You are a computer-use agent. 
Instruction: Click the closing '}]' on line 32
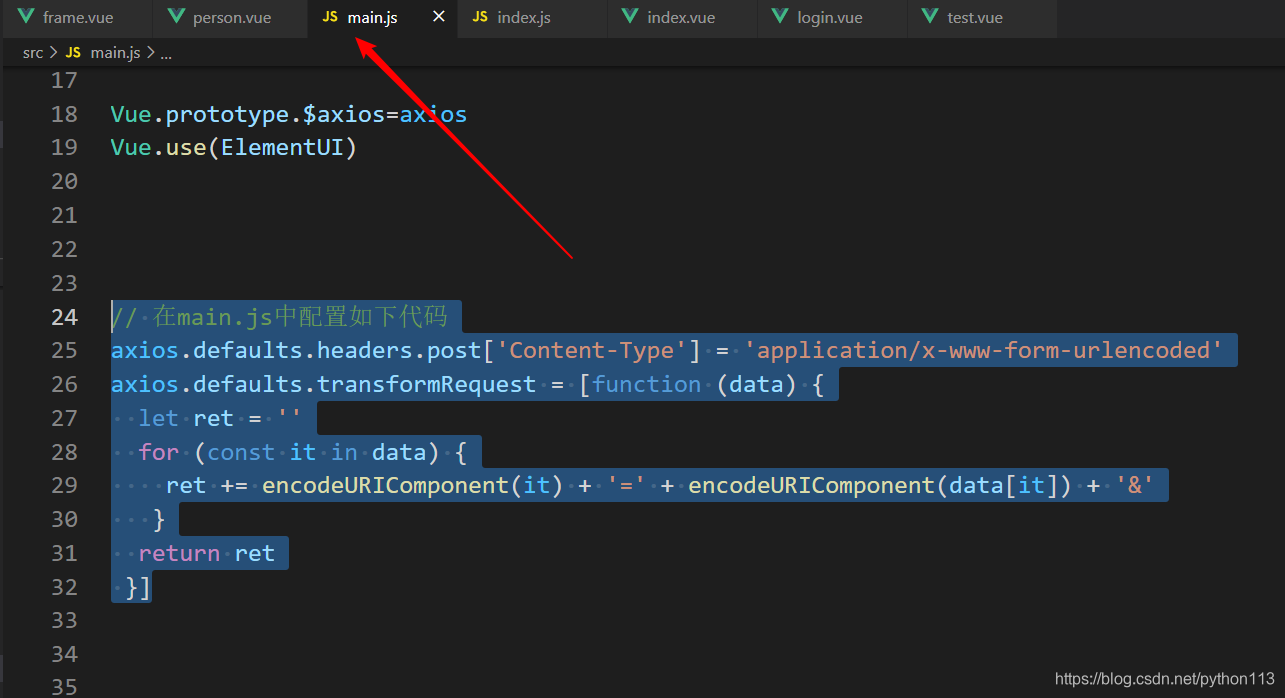(138, 586)
